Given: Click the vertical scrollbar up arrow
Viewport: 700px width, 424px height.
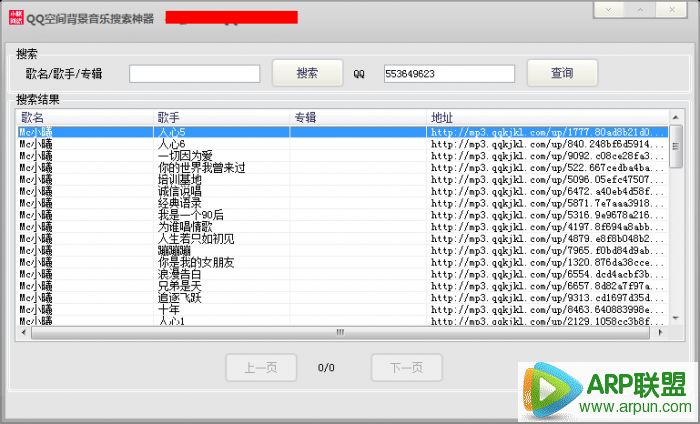Looking at the screenshot, I should pos(675,117).
